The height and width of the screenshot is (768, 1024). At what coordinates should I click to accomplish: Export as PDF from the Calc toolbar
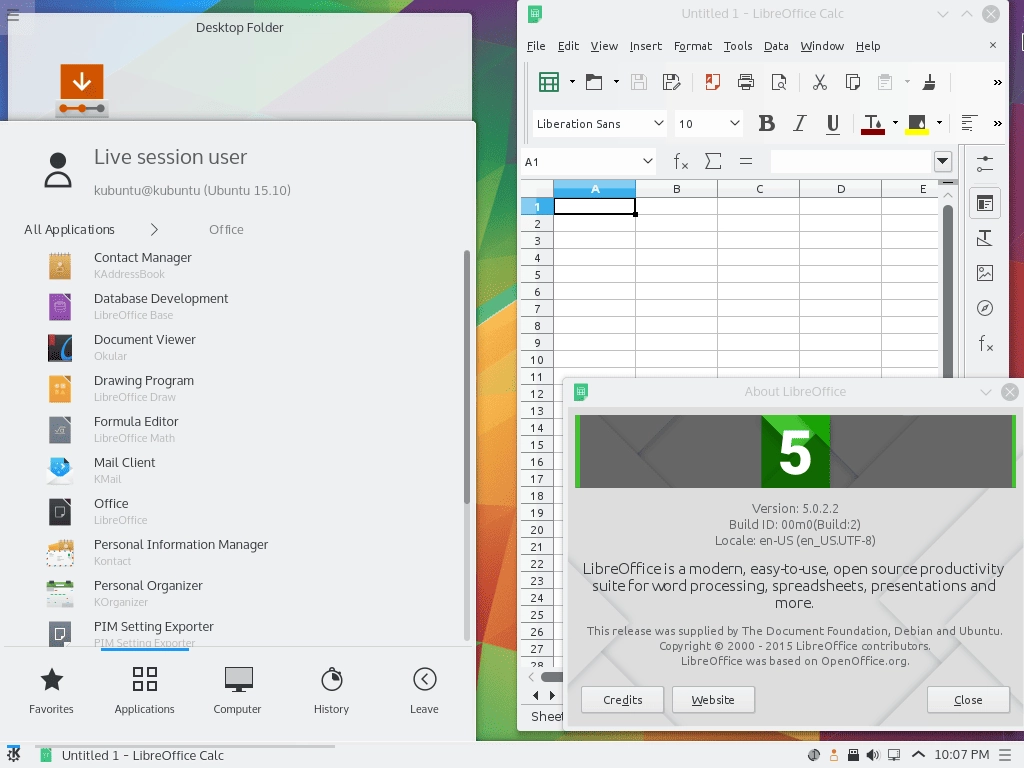pos(712,82)
